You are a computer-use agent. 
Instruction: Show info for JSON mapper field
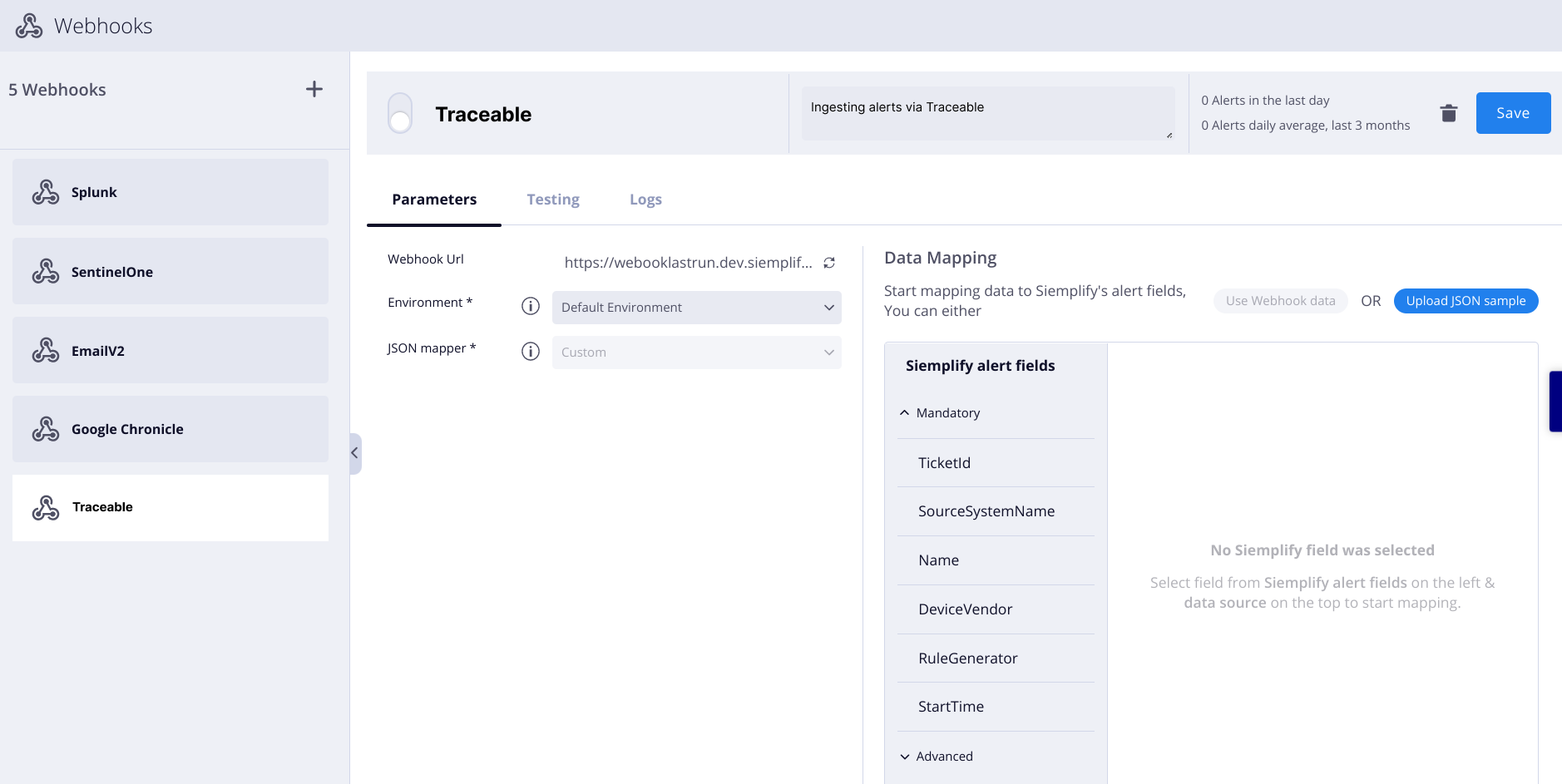click(x=531, y=352)
